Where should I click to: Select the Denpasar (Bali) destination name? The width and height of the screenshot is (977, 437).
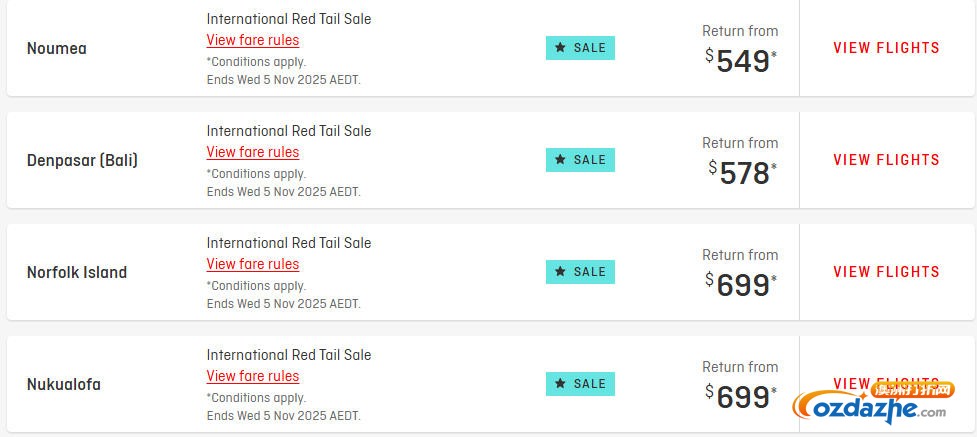pyautogui.click(x=82, y=160)
